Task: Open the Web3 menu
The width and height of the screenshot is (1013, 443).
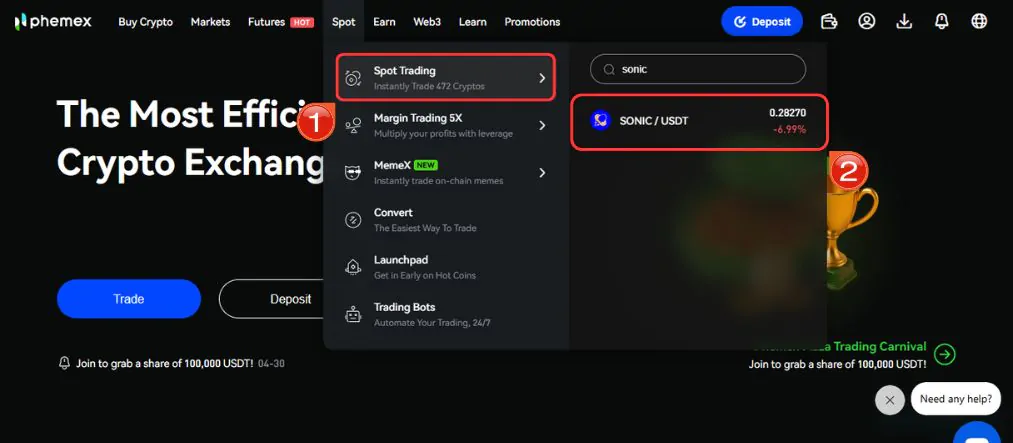Action: click(x=427, y=22)
